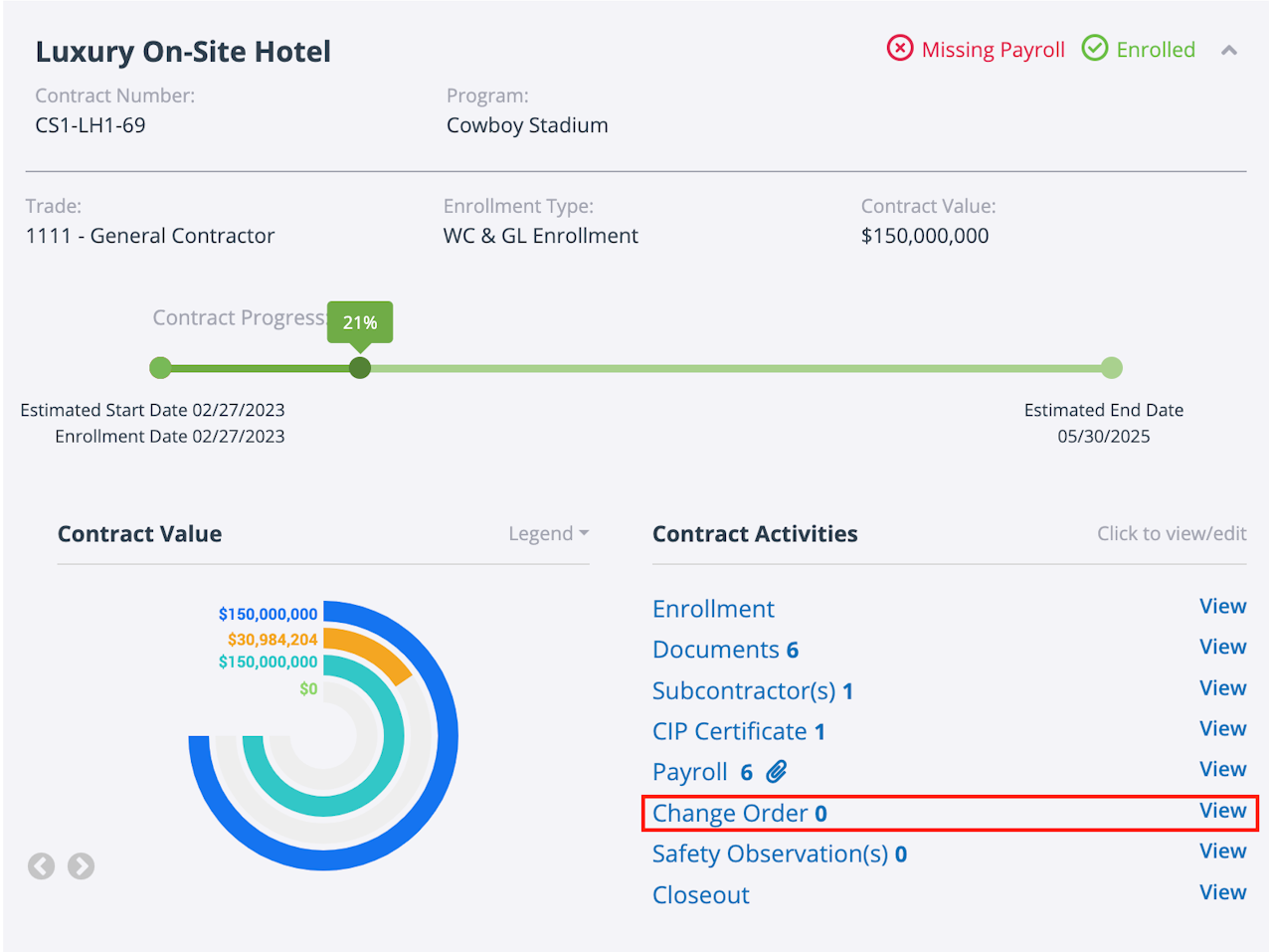Open the Subcontractor(s) activity link
Image resolution: width=1273 pixels, height=952 pixels.
point(752,690)
